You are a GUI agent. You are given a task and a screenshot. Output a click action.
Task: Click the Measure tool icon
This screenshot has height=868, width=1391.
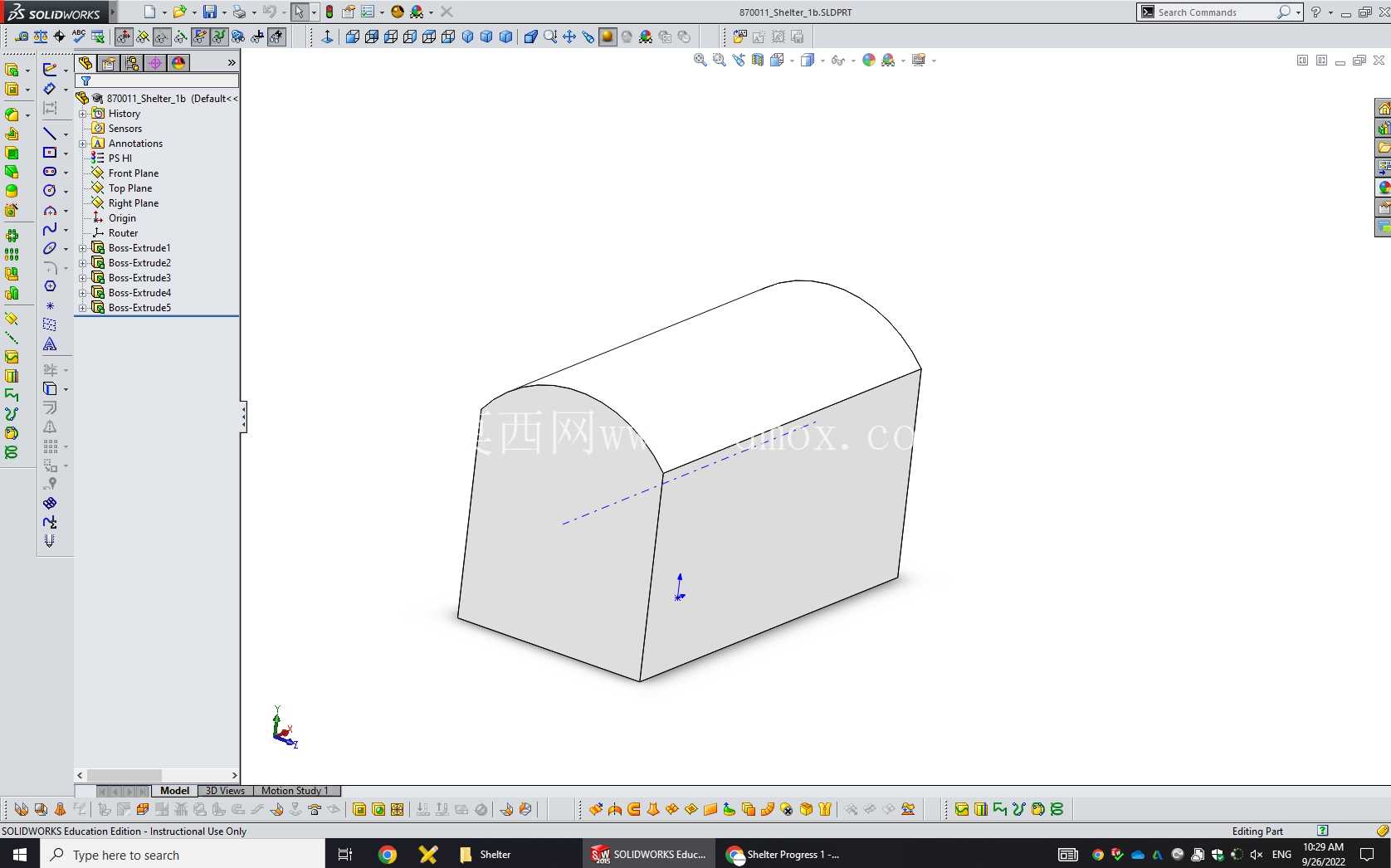[22, 37]
